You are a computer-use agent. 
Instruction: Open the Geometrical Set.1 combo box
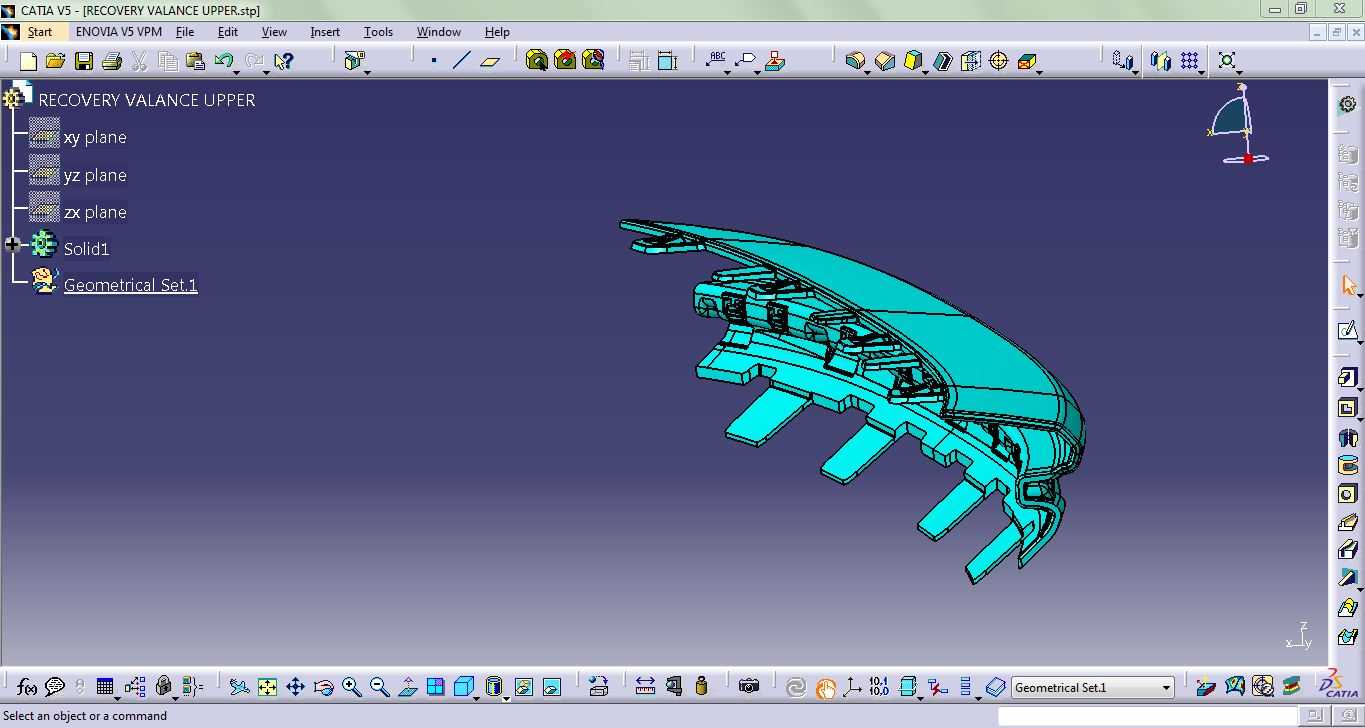tap(1093, 687)
